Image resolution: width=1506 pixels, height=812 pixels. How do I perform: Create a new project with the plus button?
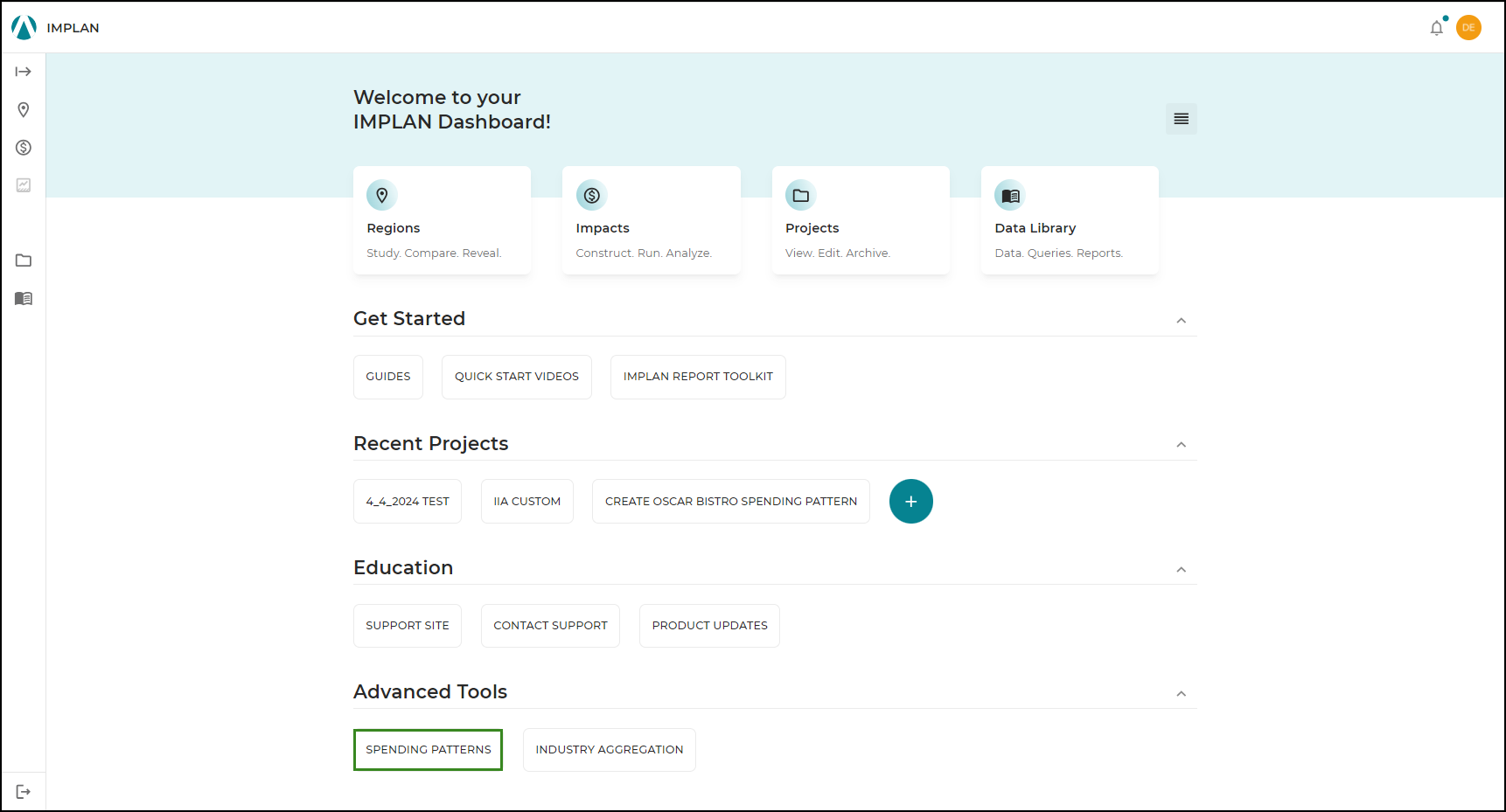coord(910,501)
